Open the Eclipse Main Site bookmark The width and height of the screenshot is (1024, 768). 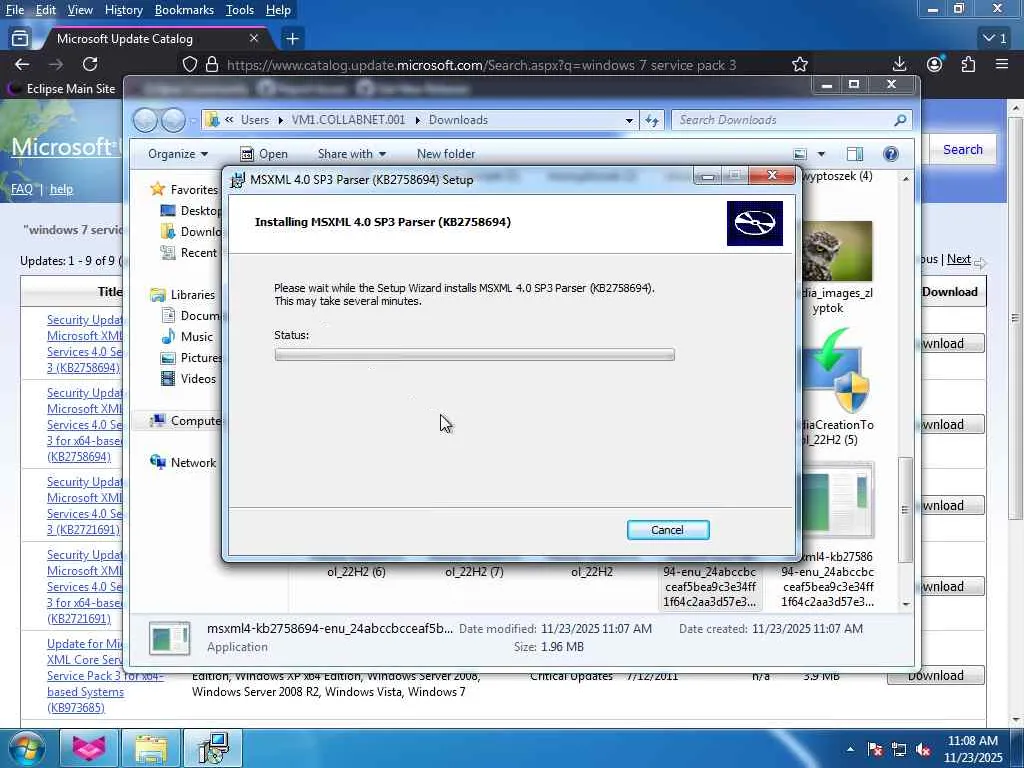pos(62,88)
